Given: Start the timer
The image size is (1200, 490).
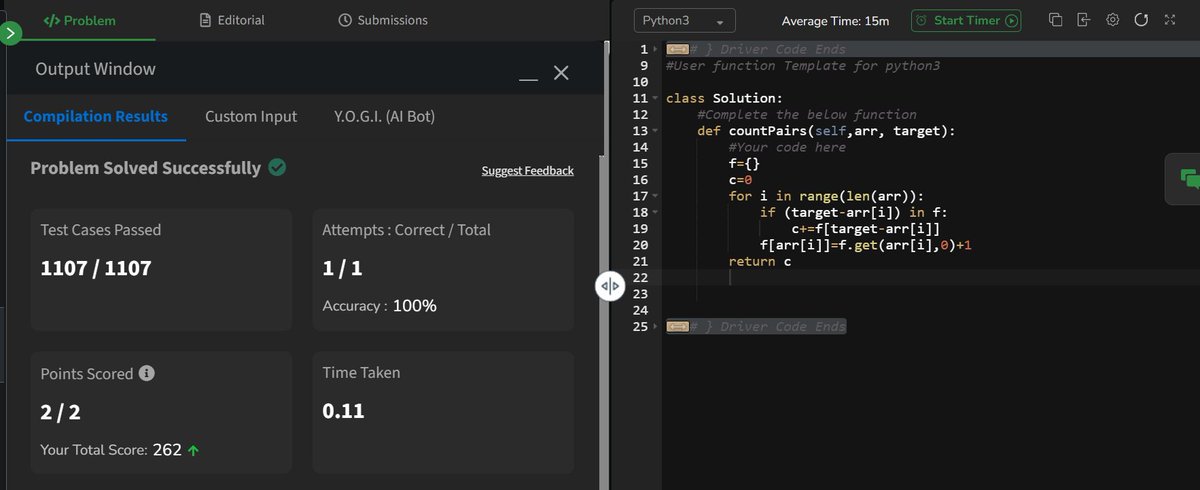Looking at the screenshot, I should (x=966, y=20).
